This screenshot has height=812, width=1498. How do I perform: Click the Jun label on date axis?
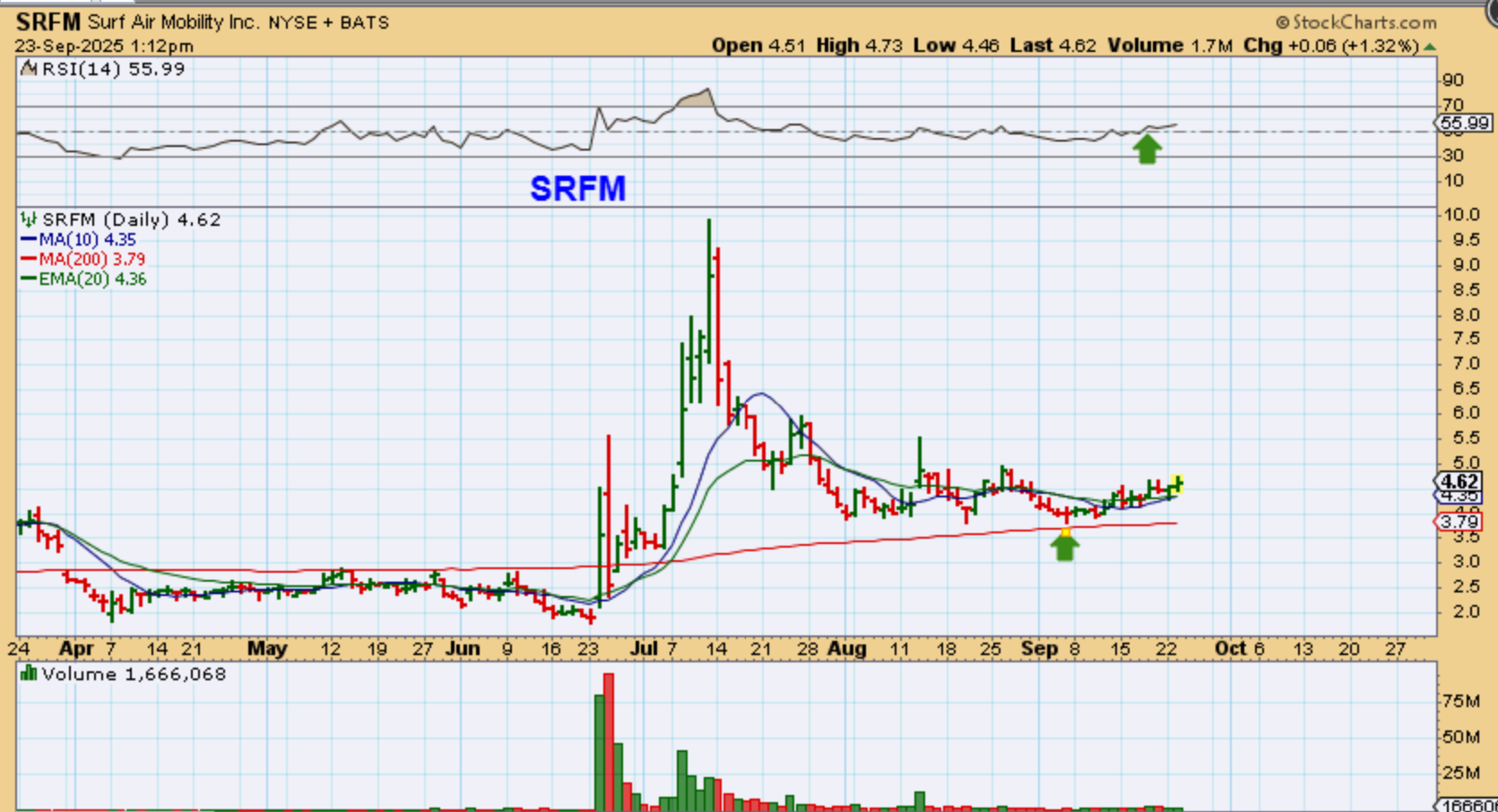[x=463, y=649]
